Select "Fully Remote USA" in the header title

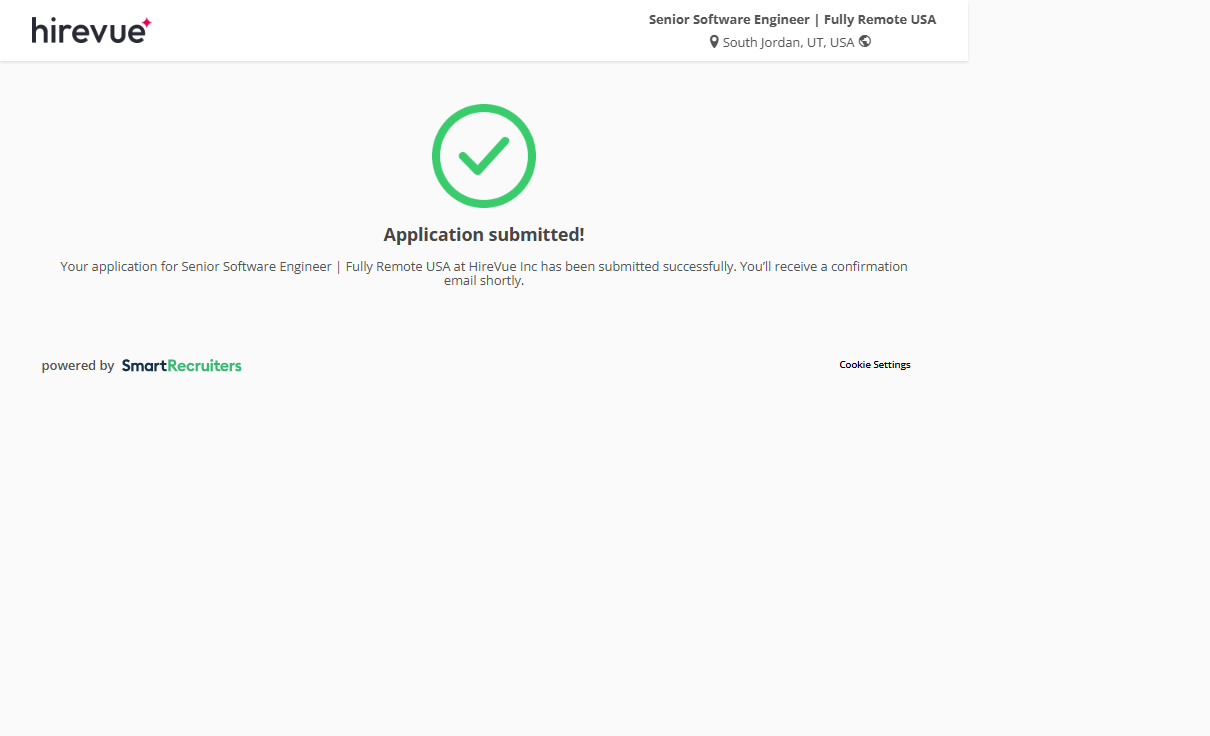click(x=880, y=19)
